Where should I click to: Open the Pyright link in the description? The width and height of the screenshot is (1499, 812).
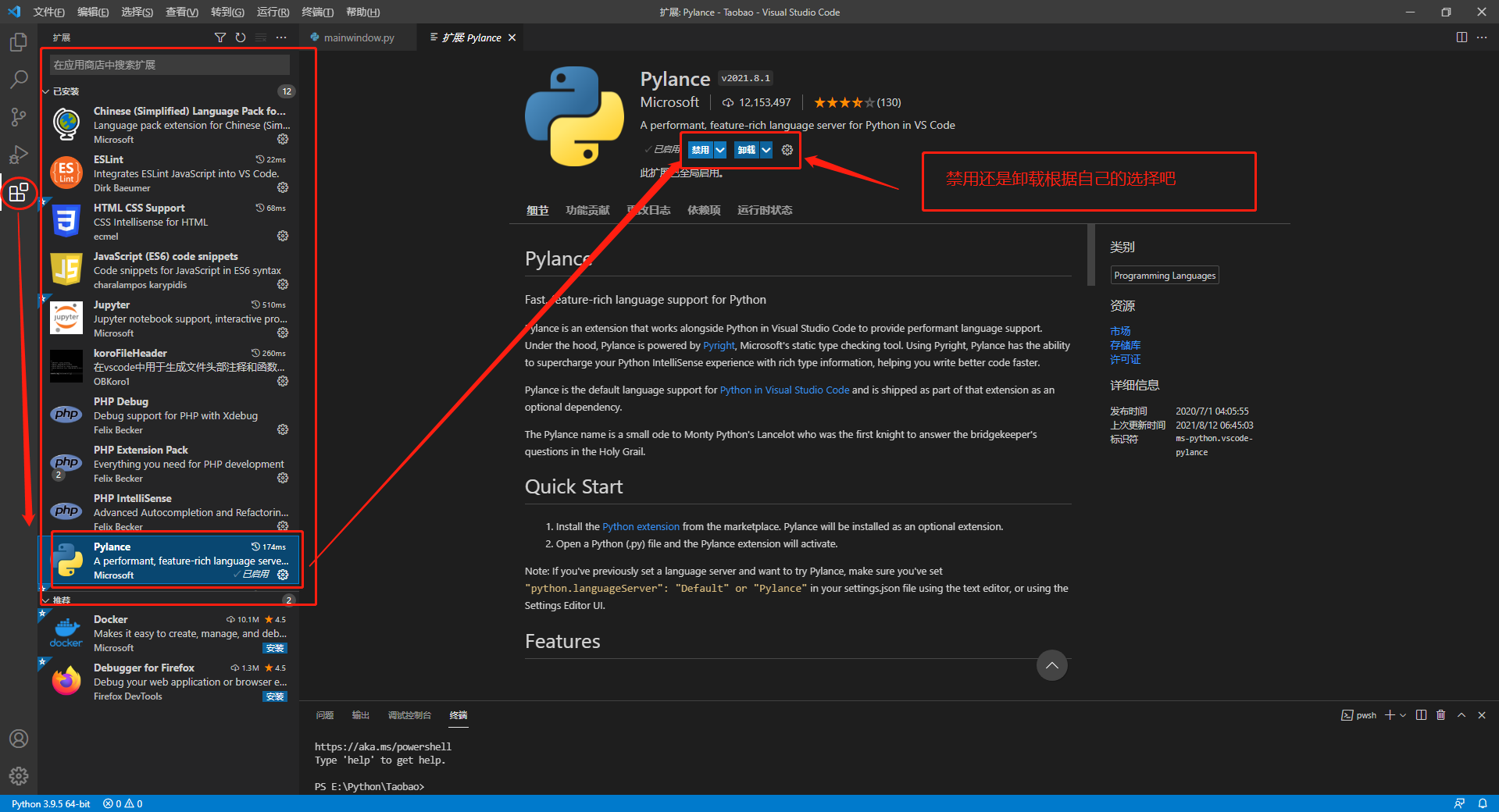point(718,345)
